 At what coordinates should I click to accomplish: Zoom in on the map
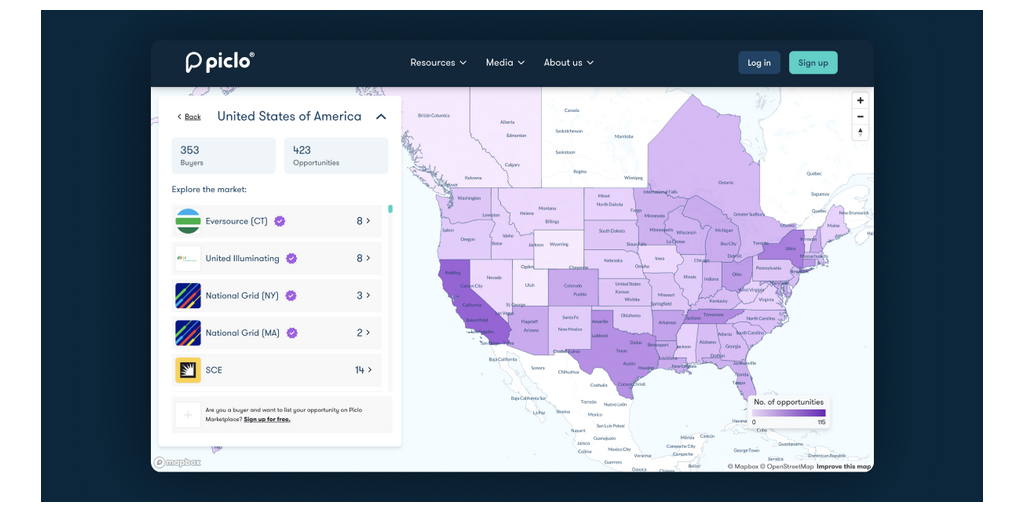(860, 101)
